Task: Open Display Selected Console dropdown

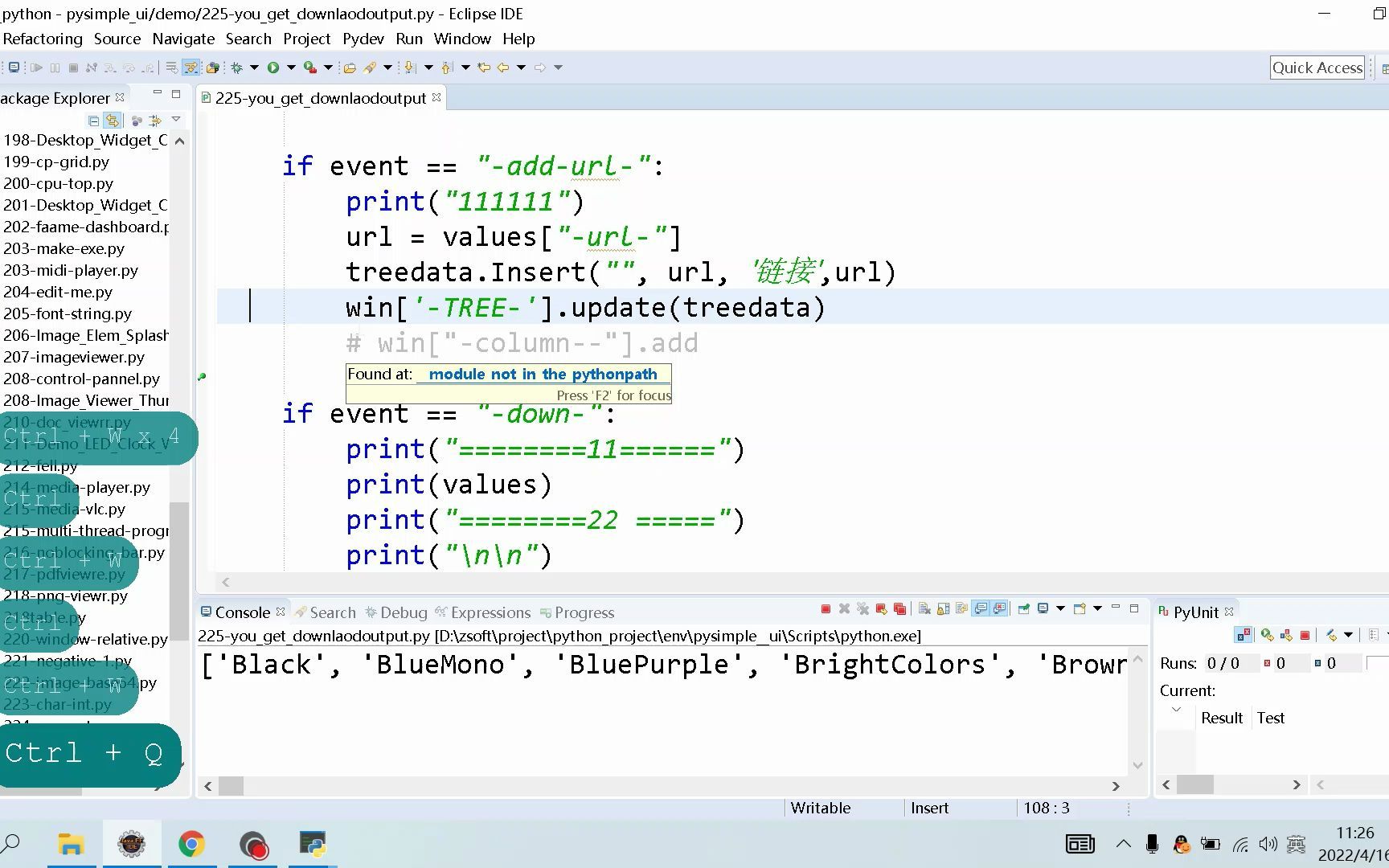Action: (x=1060, y=608)
